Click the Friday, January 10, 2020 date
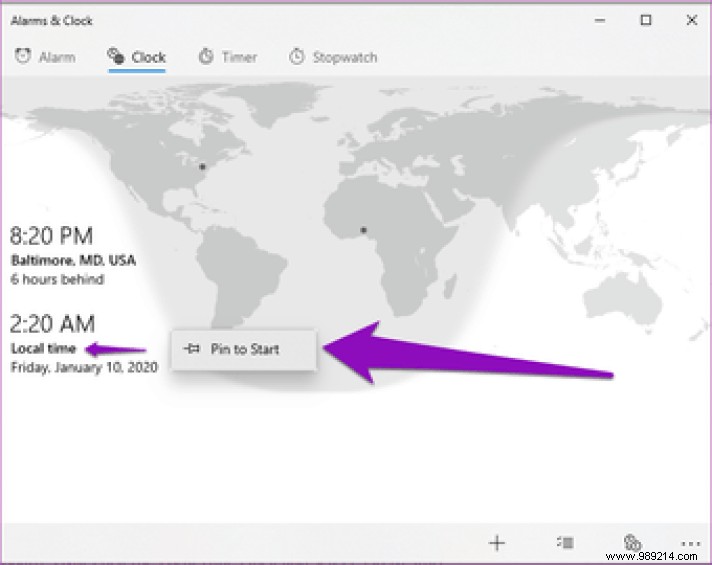This screenshot has width=712, height=565. (84, 367)
